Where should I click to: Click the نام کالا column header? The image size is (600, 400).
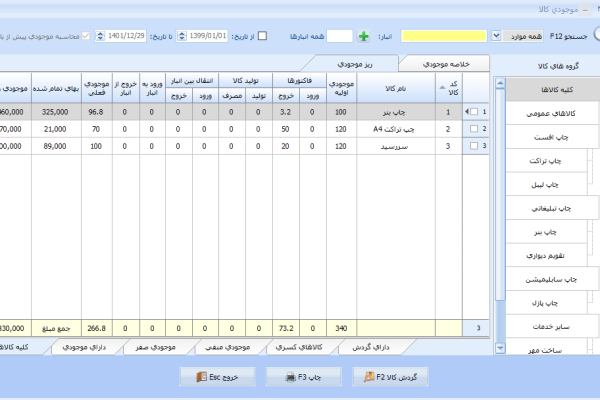396,88
